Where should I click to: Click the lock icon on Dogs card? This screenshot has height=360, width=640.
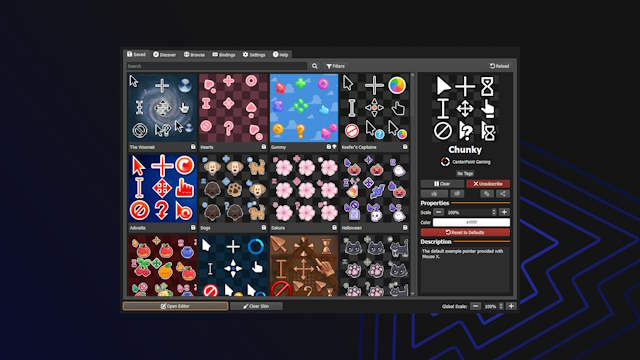264,228
